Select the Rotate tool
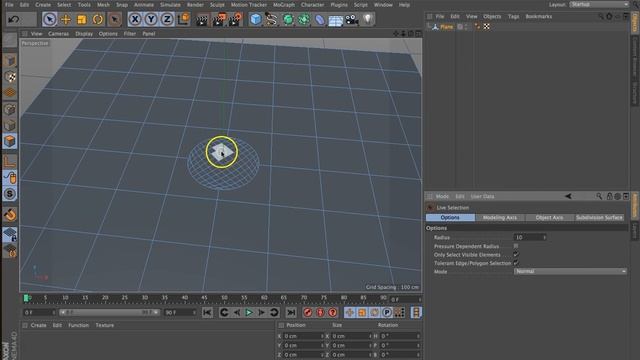Screen dimensions: 640x360 98,19
